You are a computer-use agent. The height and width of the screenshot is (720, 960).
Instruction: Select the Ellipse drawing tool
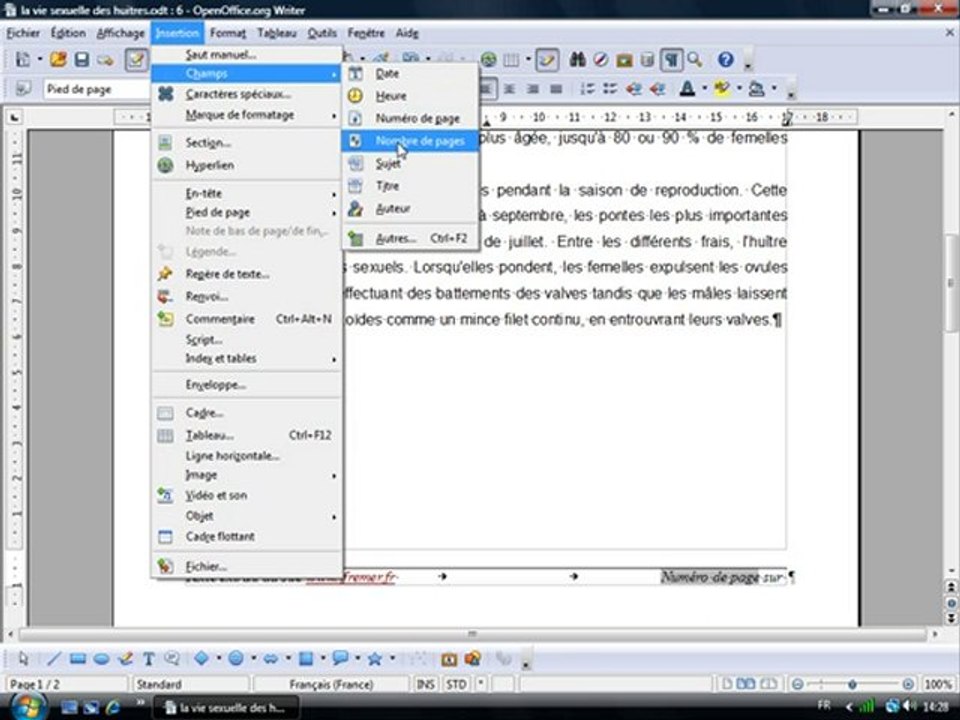point(101,659)
